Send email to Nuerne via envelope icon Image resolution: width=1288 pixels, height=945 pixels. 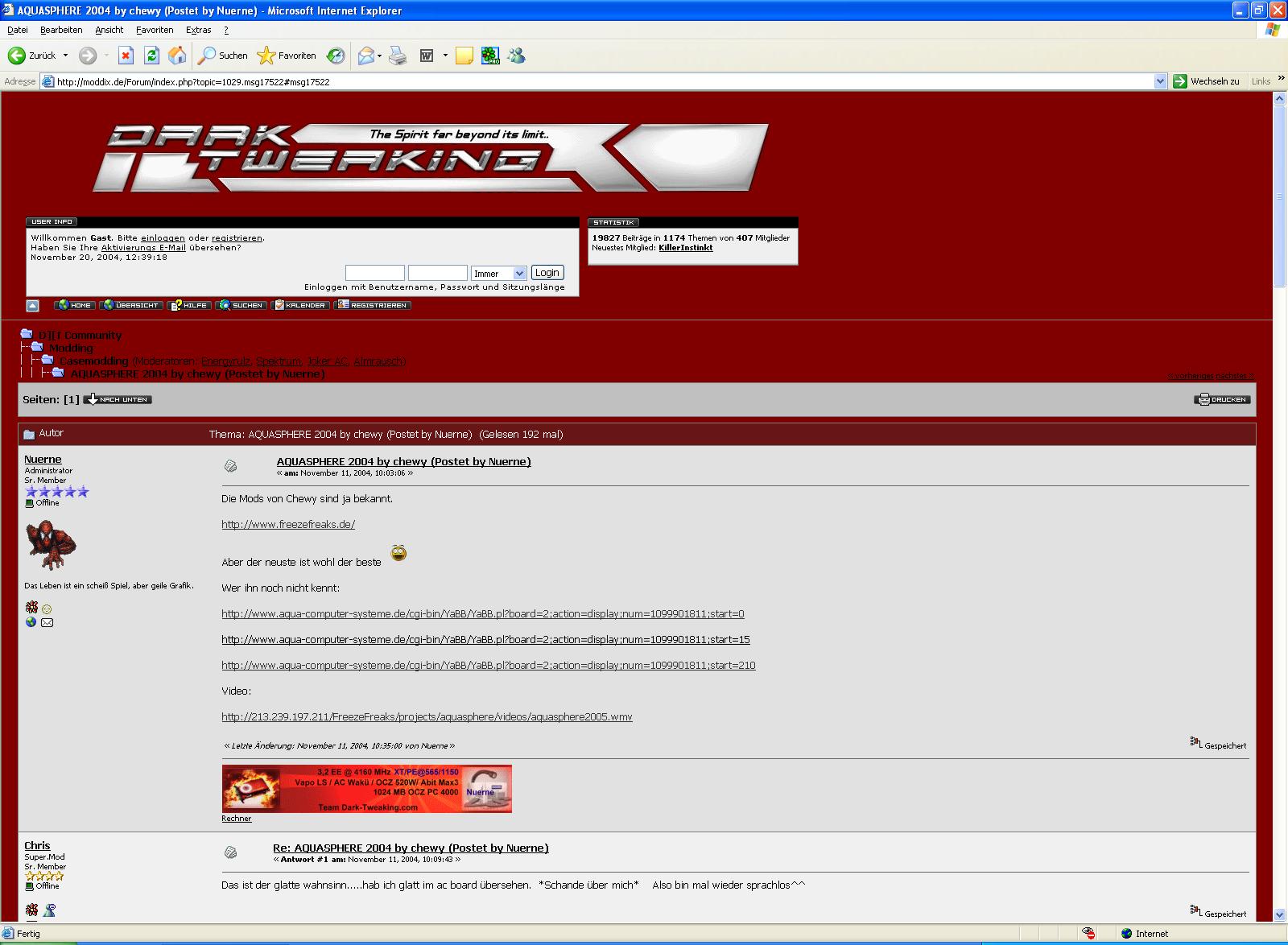tap(47, 622)
